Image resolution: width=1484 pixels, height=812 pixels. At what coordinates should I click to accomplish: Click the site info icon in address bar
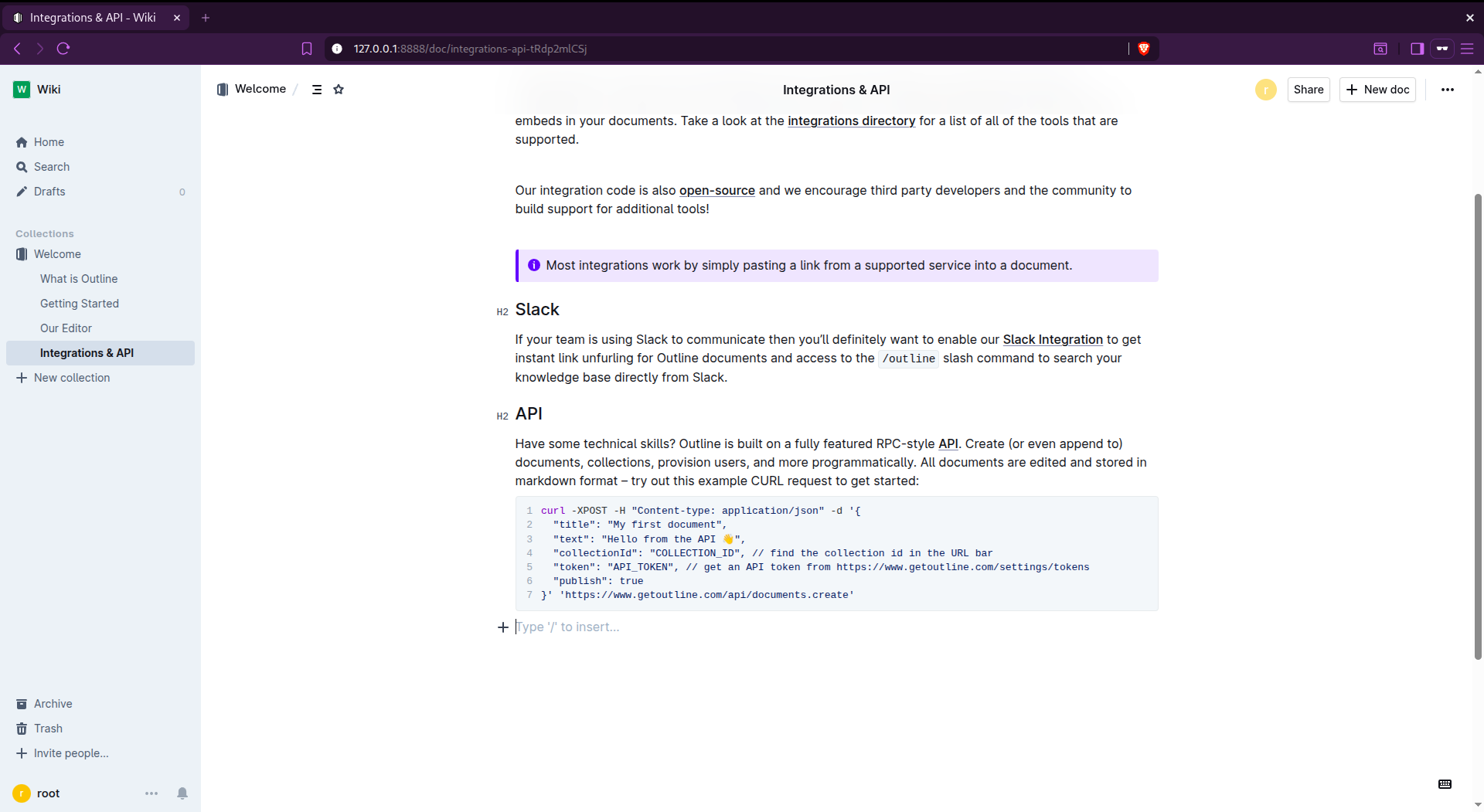tap(337, 49)
